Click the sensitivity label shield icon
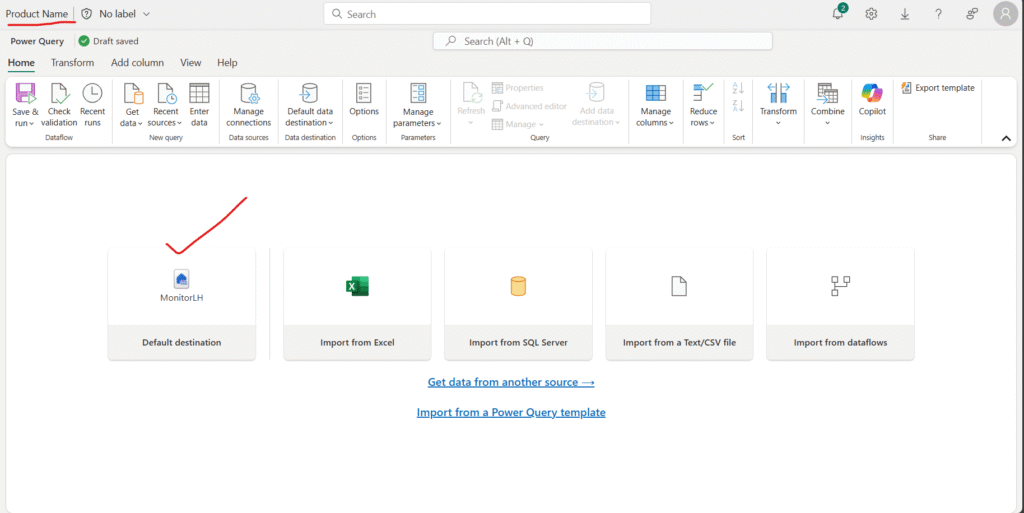Viewport: 1024px width, 513px height. click(86, 14)
